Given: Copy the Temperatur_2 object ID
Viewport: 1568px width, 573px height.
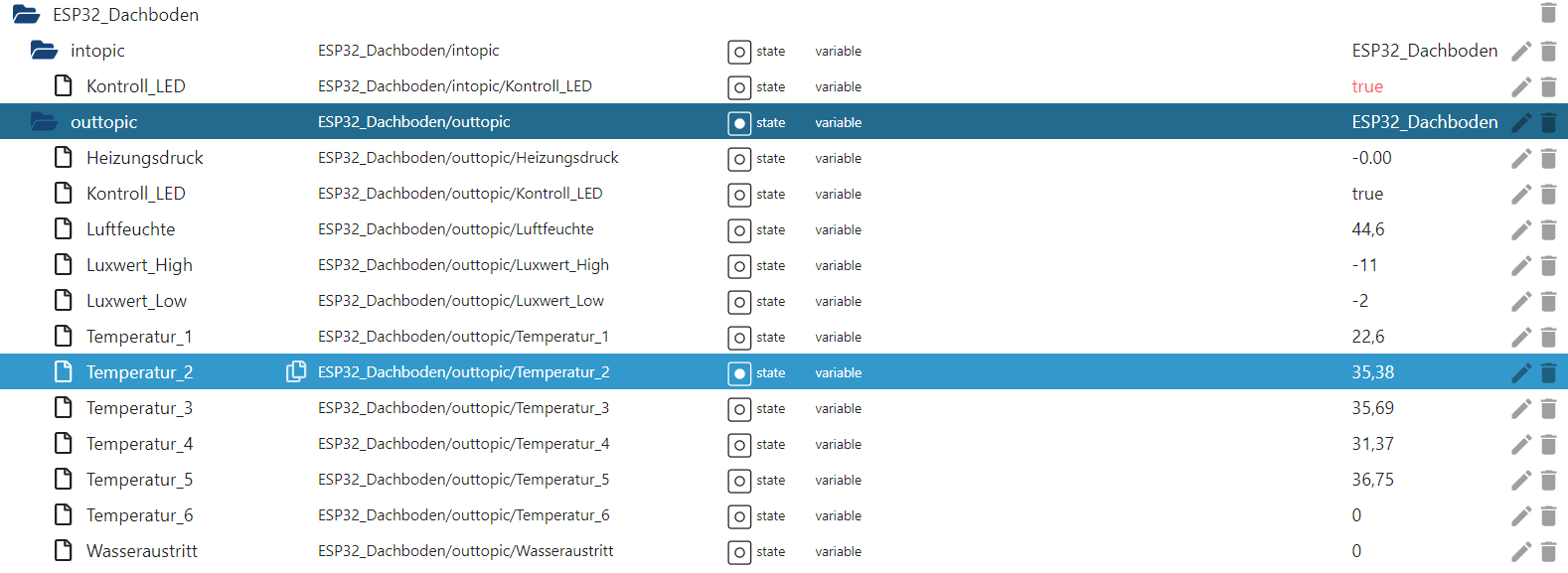Looking at the screenshot, I should (296, 371).
